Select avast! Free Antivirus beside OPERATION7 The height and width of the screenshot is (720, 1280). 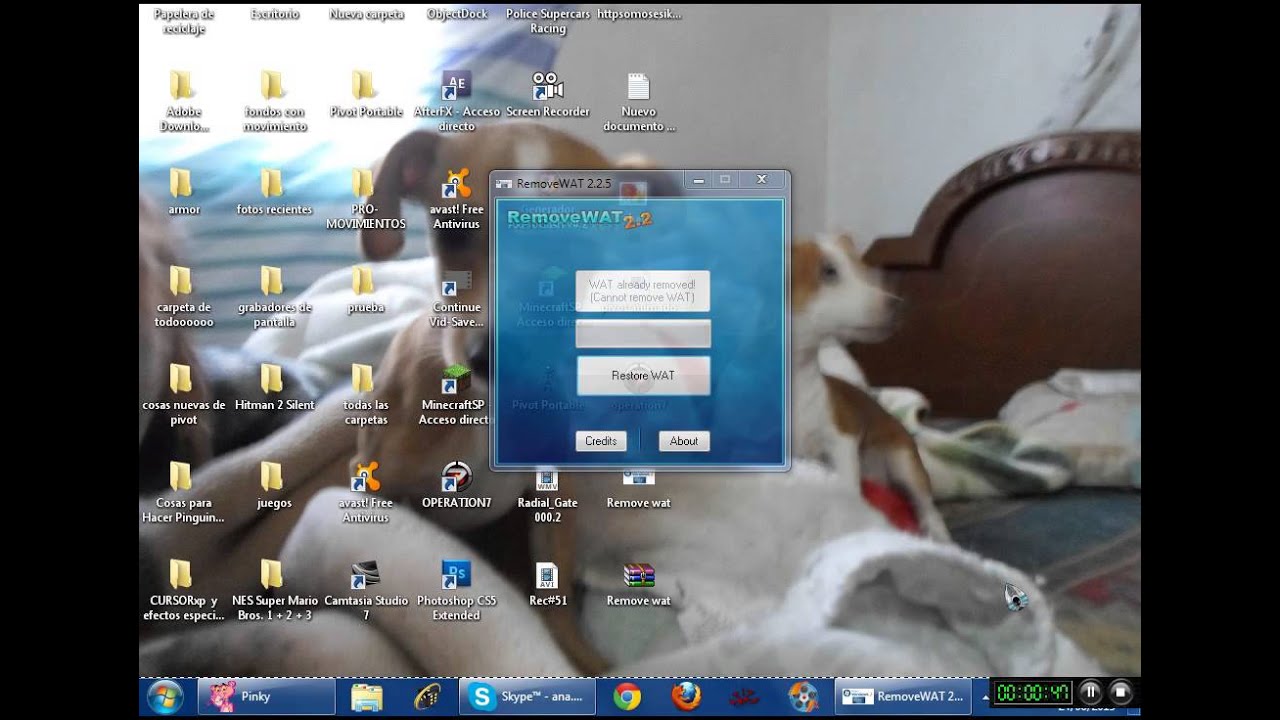click(x=364, y=477)
